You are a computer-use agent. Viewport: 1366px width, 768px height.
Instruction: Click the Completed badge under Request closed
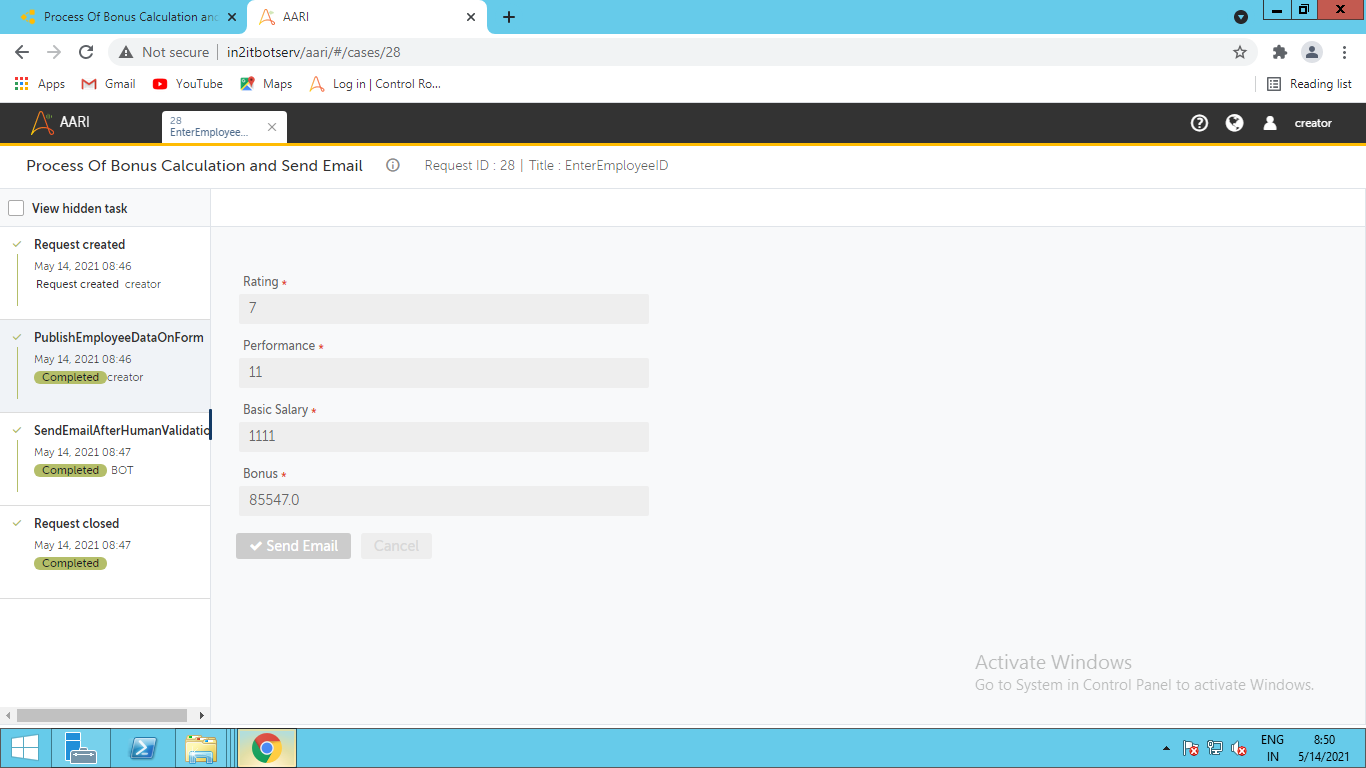pyautogui.click(x=70, y=563)
